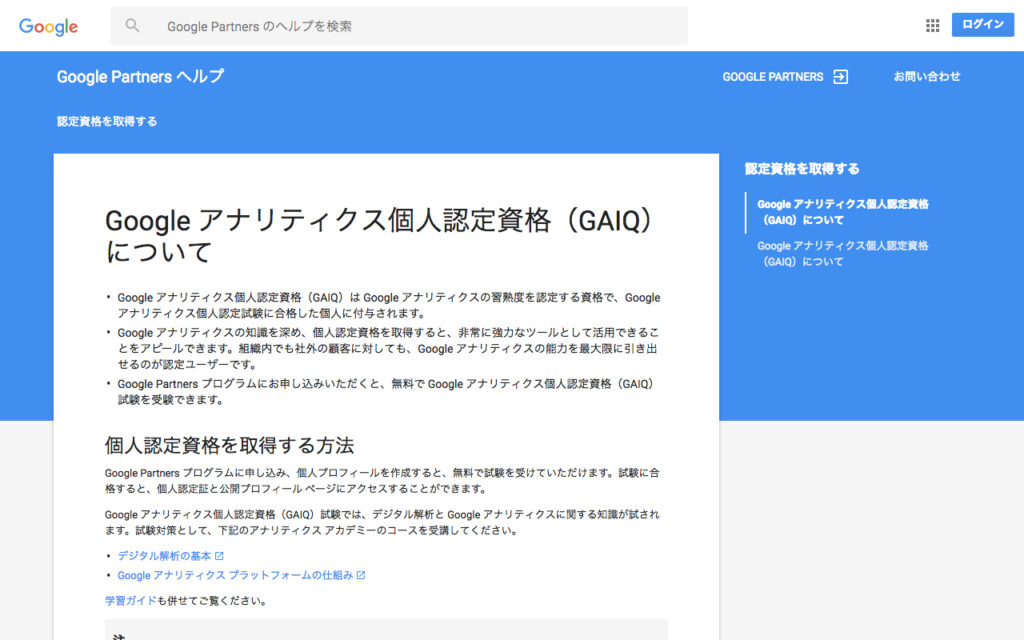Click the Google logo

pos(47,26)
